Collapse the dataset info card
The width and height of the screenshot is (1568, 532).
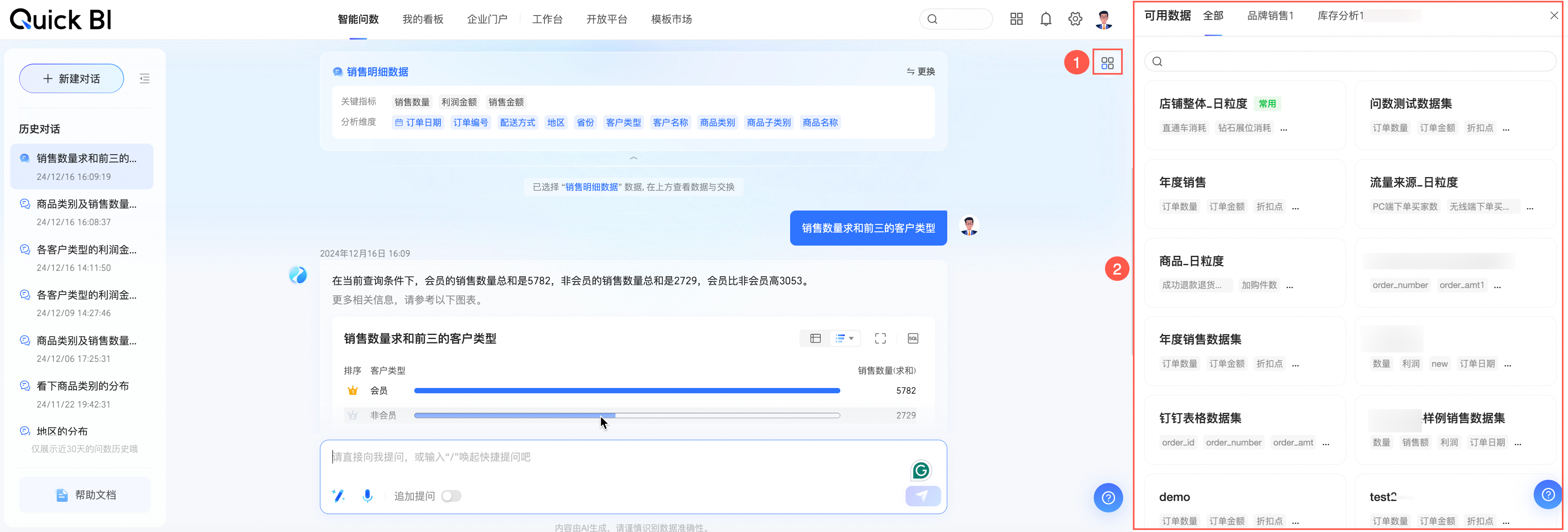(633, 158)
